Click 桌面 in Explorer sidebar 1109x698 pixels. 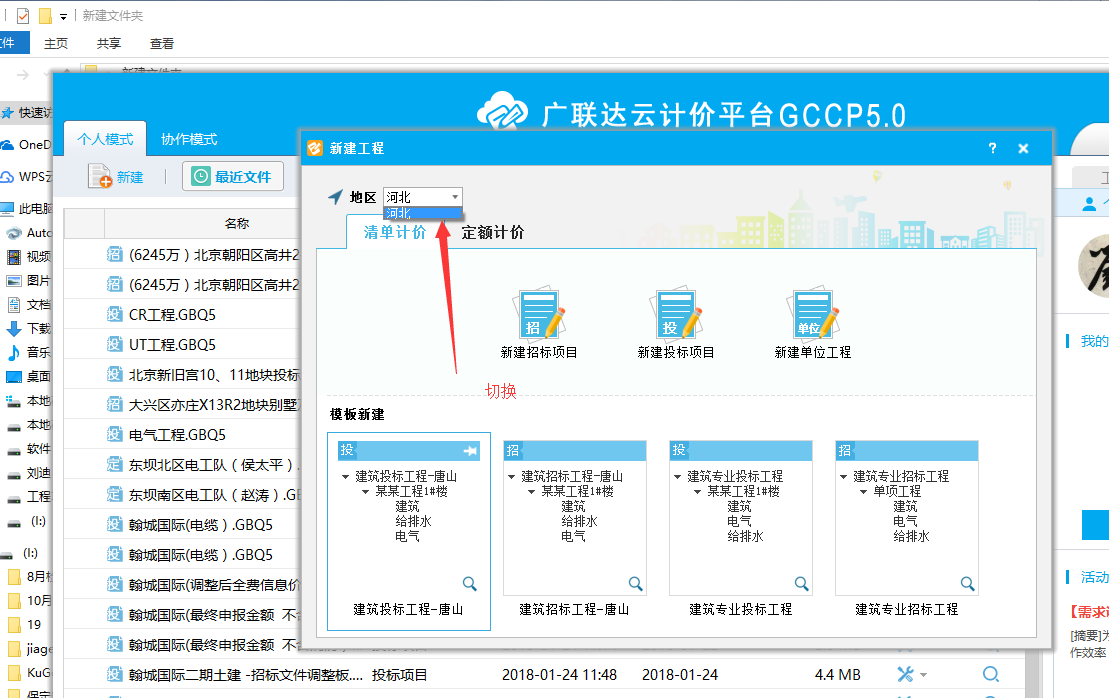(28, 376)
